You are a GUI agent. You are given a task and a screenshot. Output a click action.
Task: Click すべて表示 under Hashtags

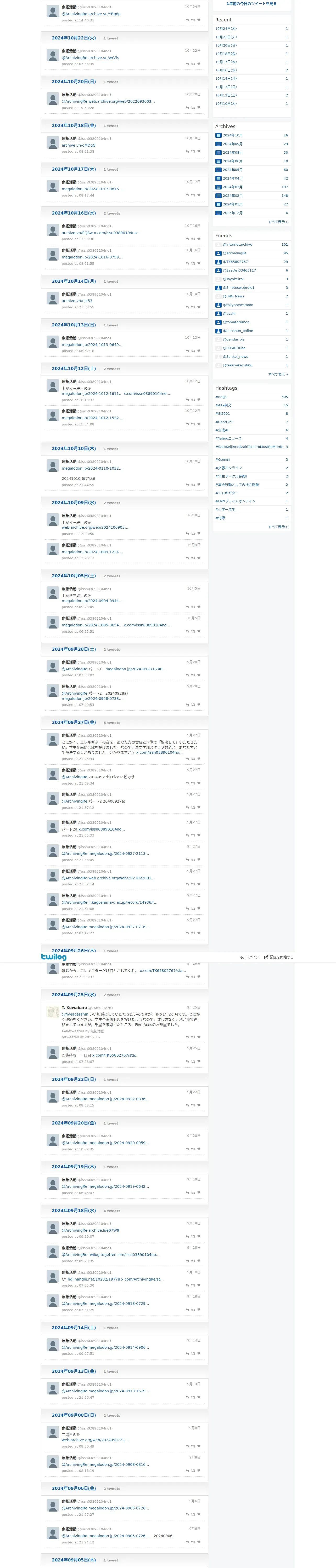coord(278,527)
